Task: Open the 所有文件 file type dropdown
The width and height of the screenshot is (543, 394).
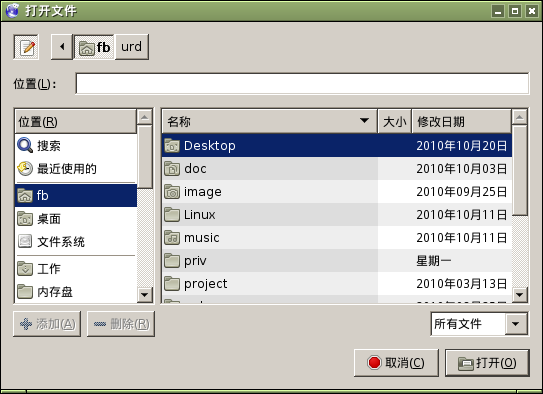Action: (480, 324)
